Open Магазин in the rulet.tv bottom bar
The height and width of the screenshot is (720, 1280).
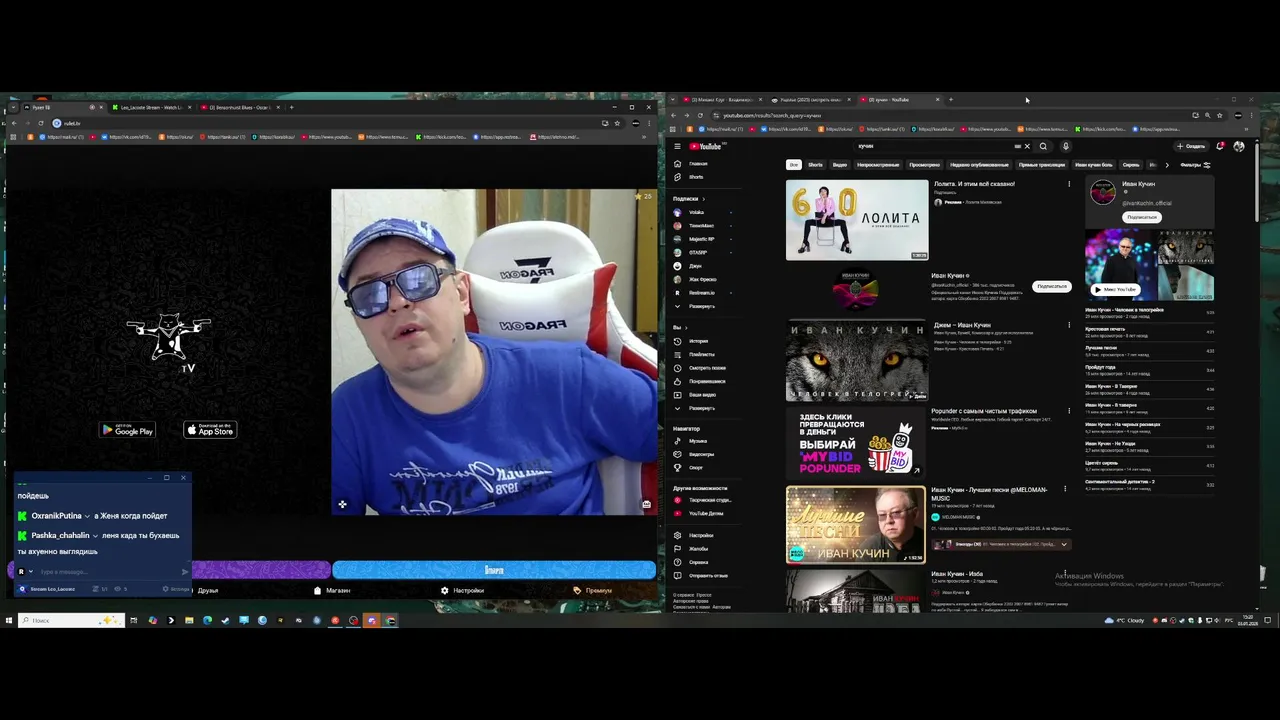(332, 590)
